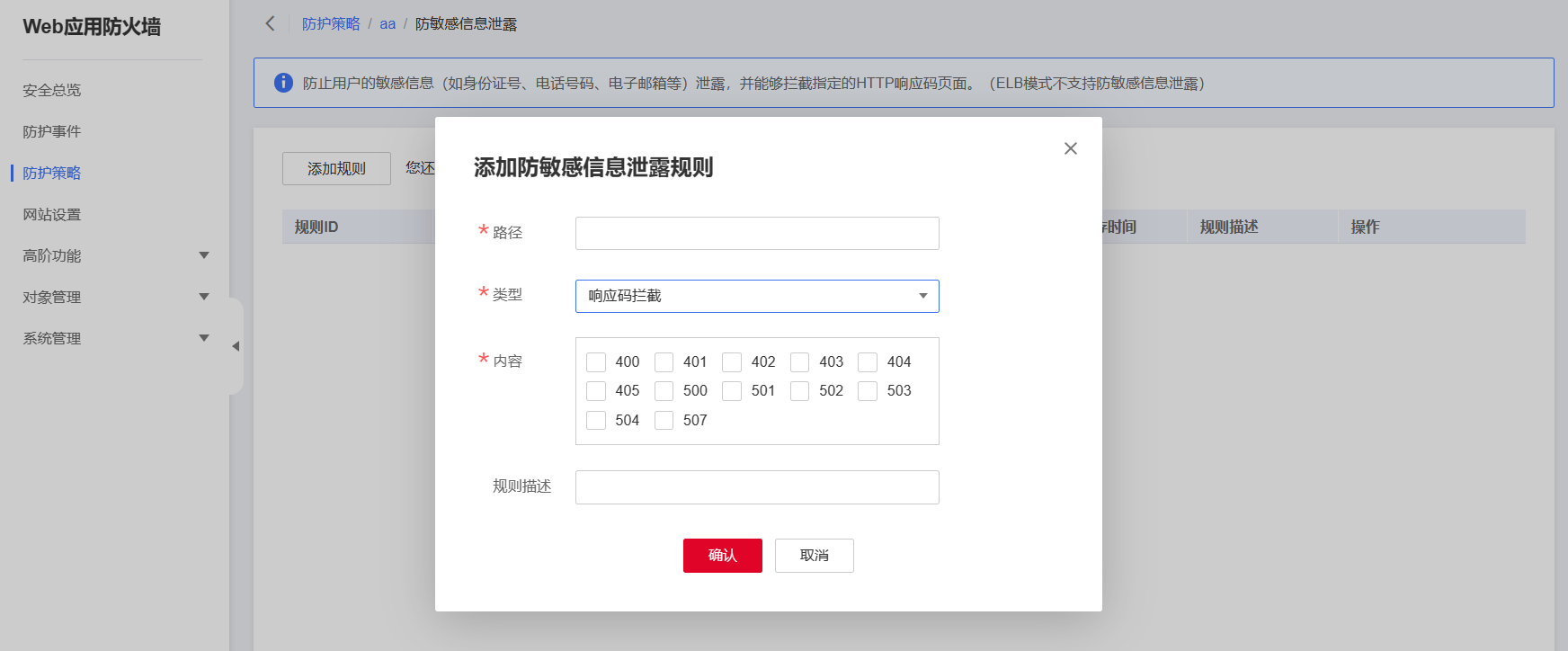Click the 取消 button

(x=814, y=556)
